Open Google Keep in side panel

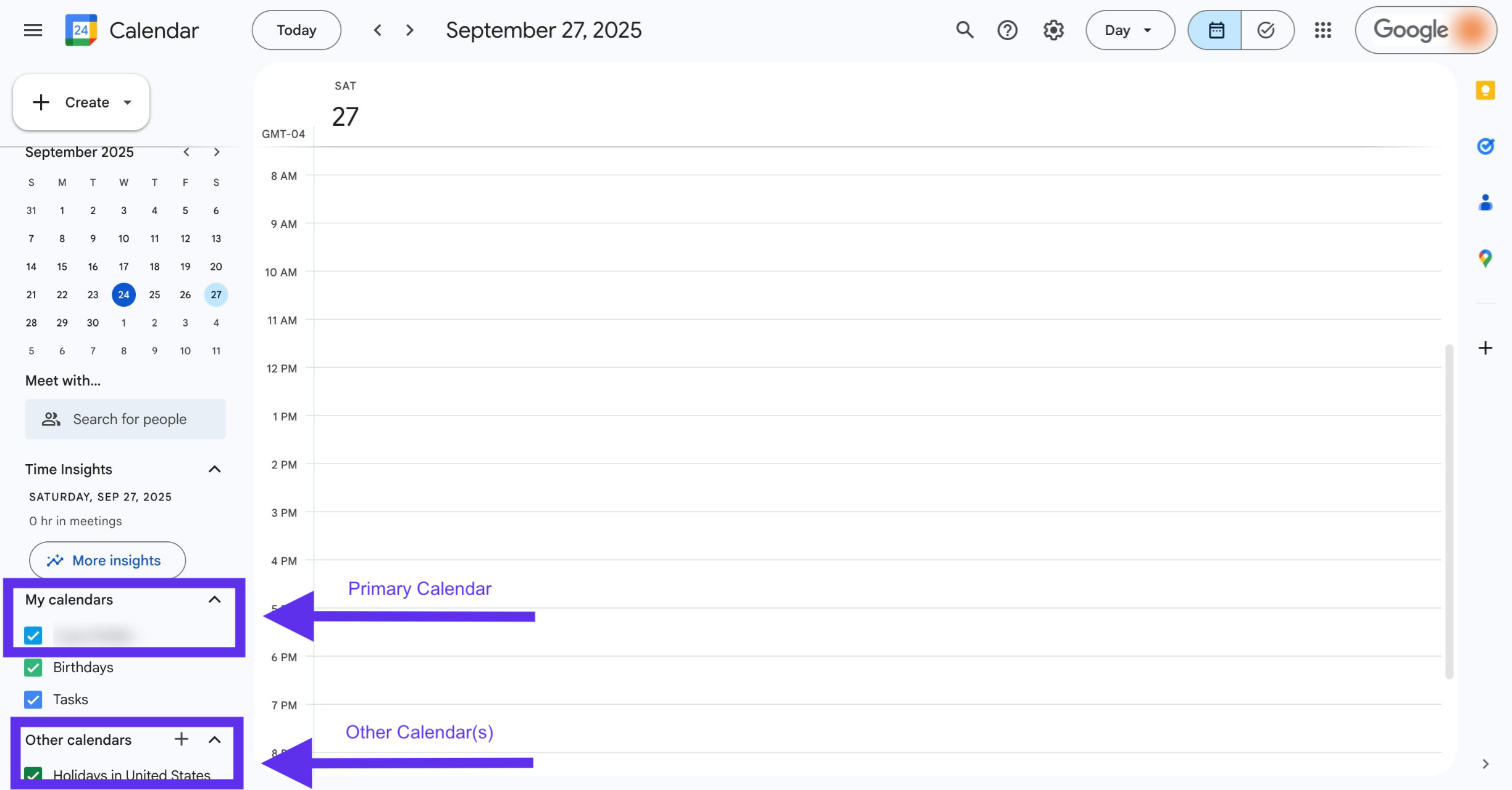coord(1485,91)
